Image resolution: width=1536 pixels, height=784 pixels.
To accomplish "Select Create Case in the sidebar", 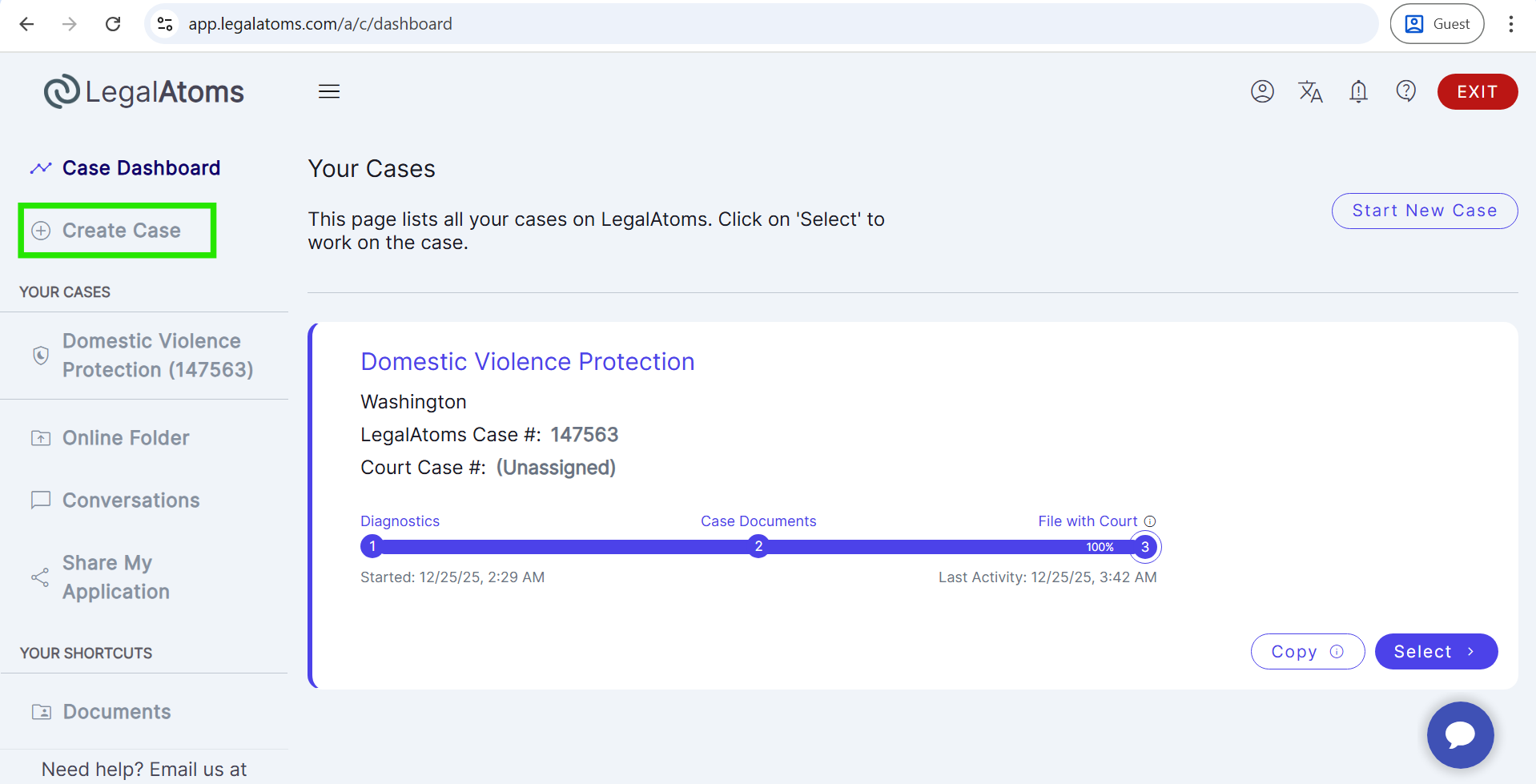I will [121, 231].
